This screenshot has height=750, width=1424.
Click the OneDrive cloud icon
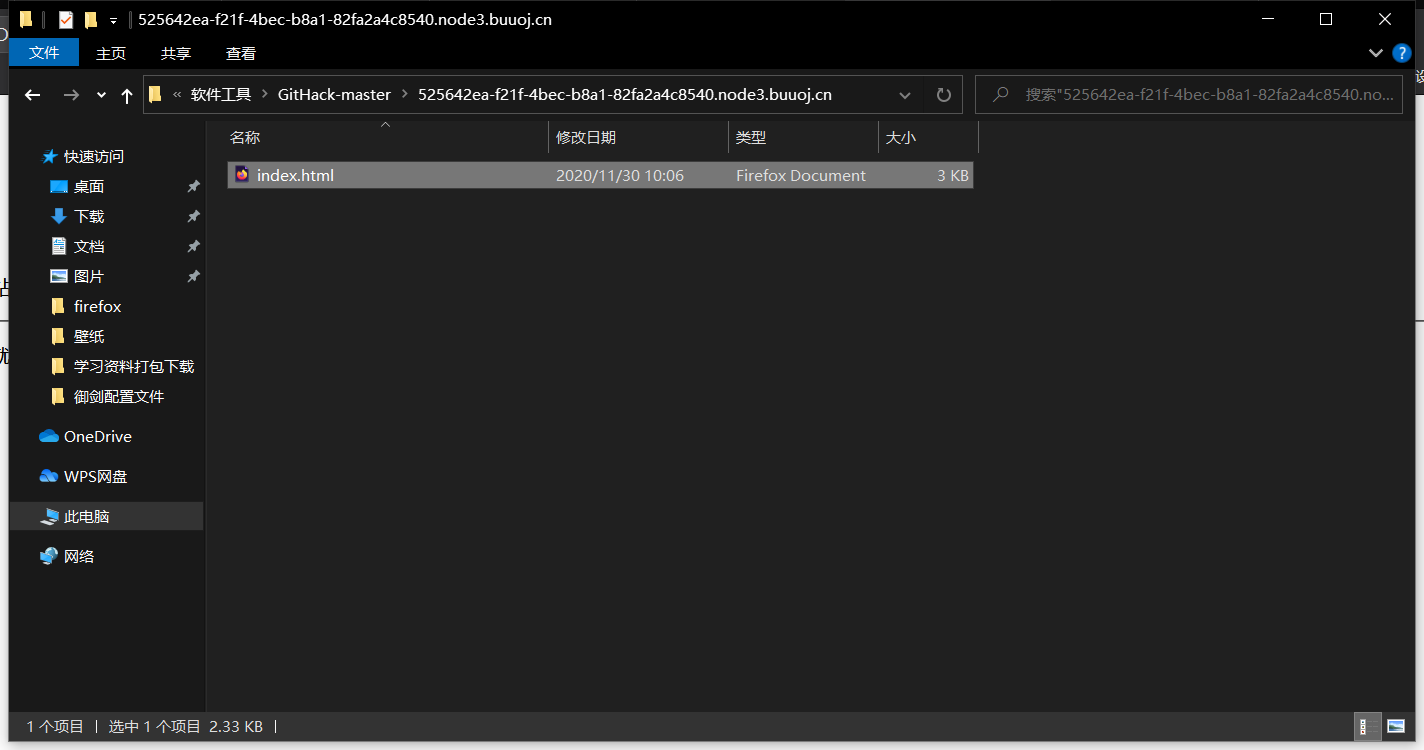point(49,437)
